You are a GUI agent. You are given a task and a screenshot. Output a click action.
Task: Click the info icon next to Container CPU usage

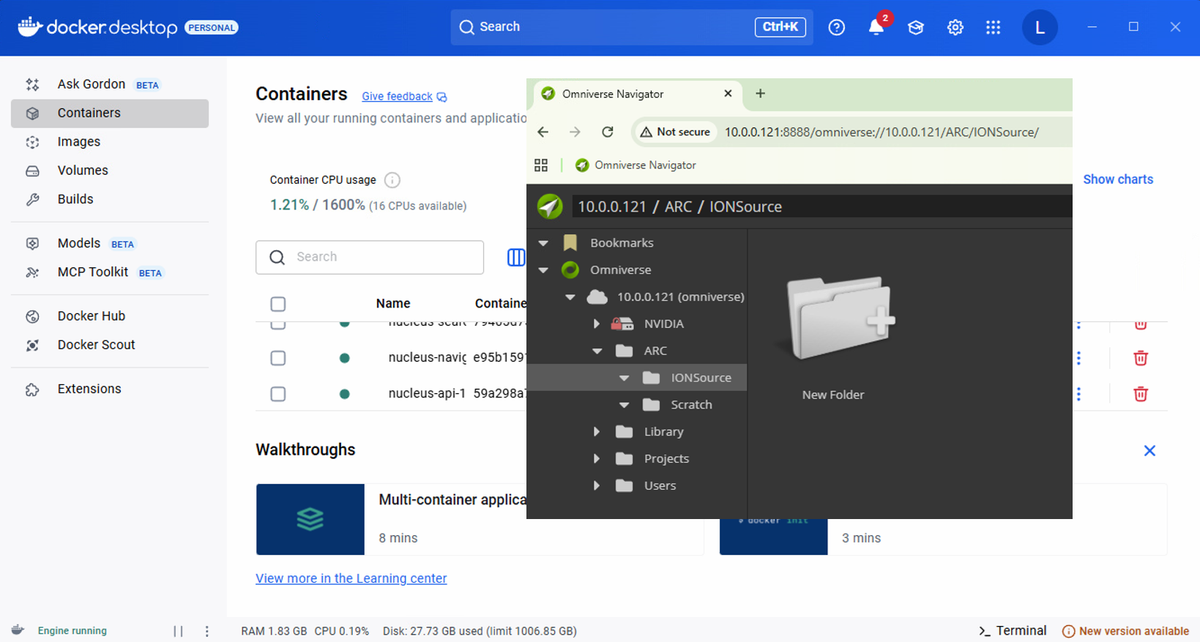393,180
